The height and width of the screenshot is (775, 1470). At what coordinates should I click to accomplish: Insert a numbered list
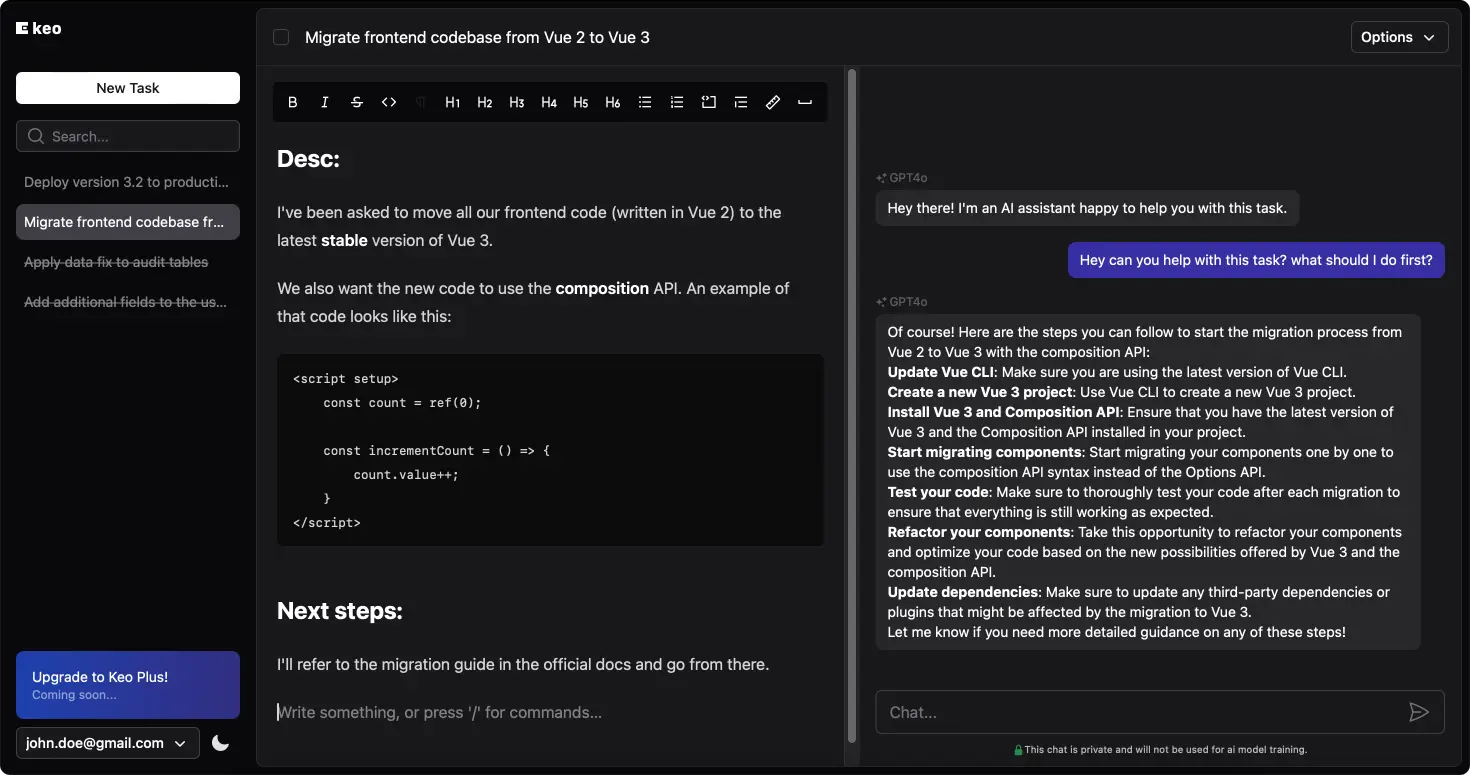677,102
